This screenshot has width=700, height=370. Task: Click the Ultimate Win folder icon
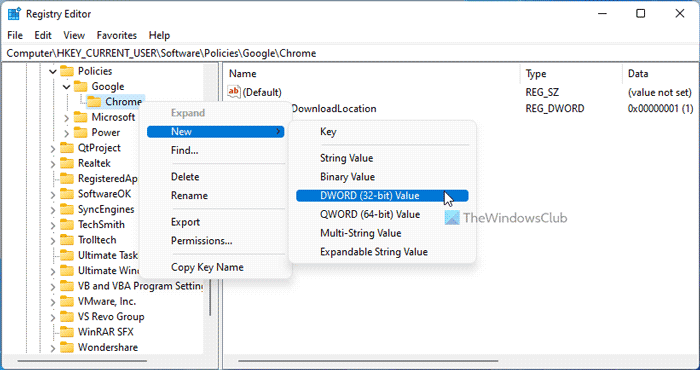tap(67, 270)
